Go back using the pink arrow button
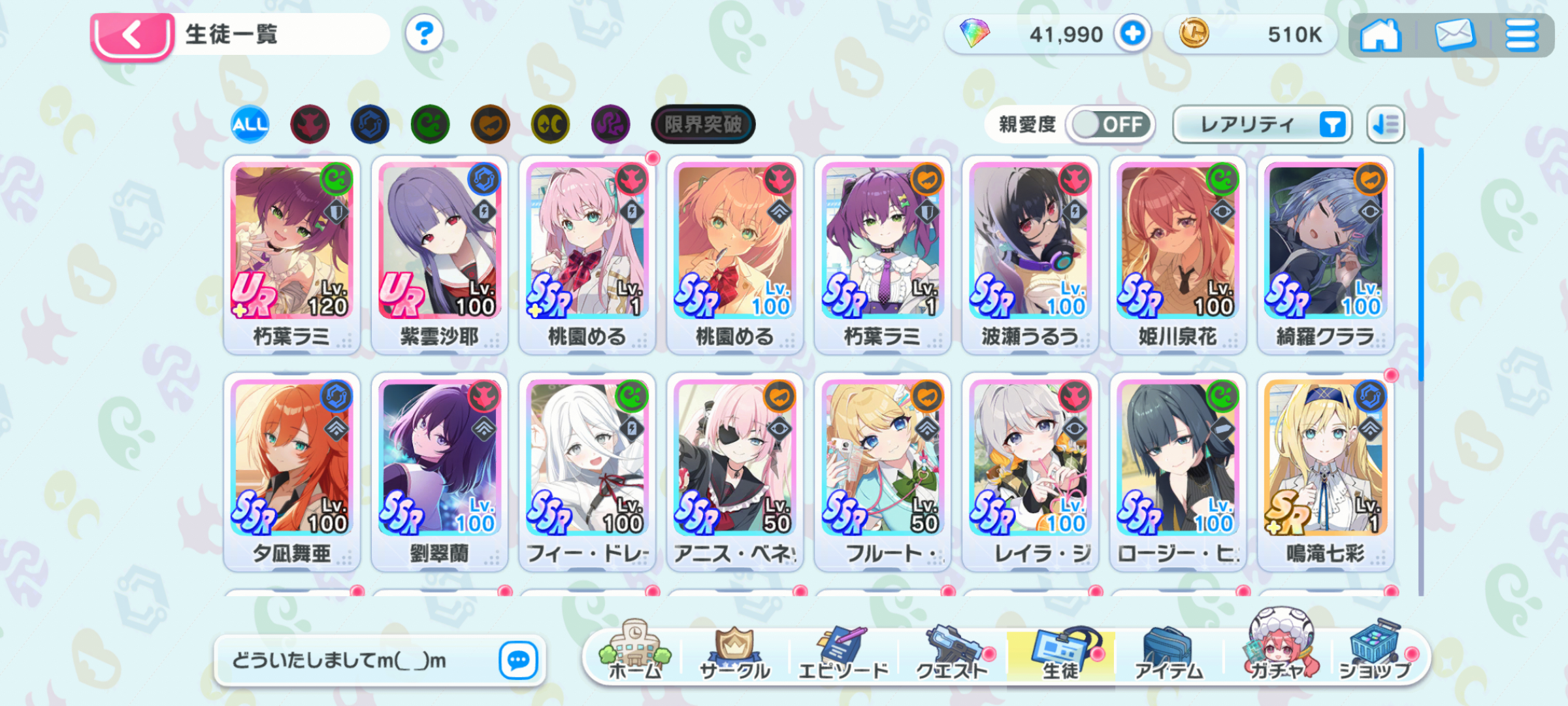1568x706 pixels. click(x=133, y=36)
